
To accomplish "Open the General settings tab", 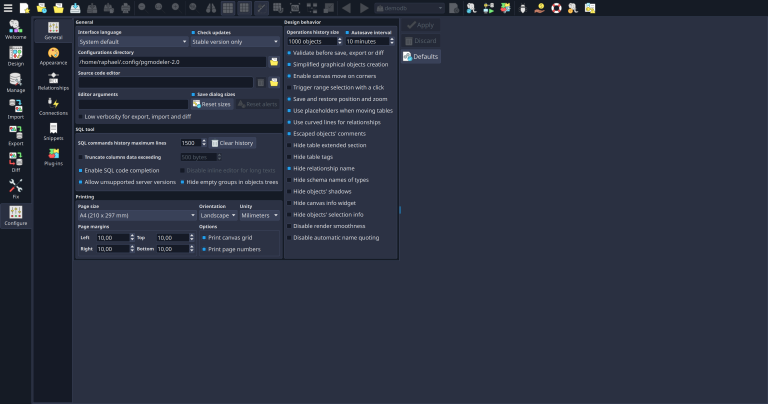I will pos(53,31).
